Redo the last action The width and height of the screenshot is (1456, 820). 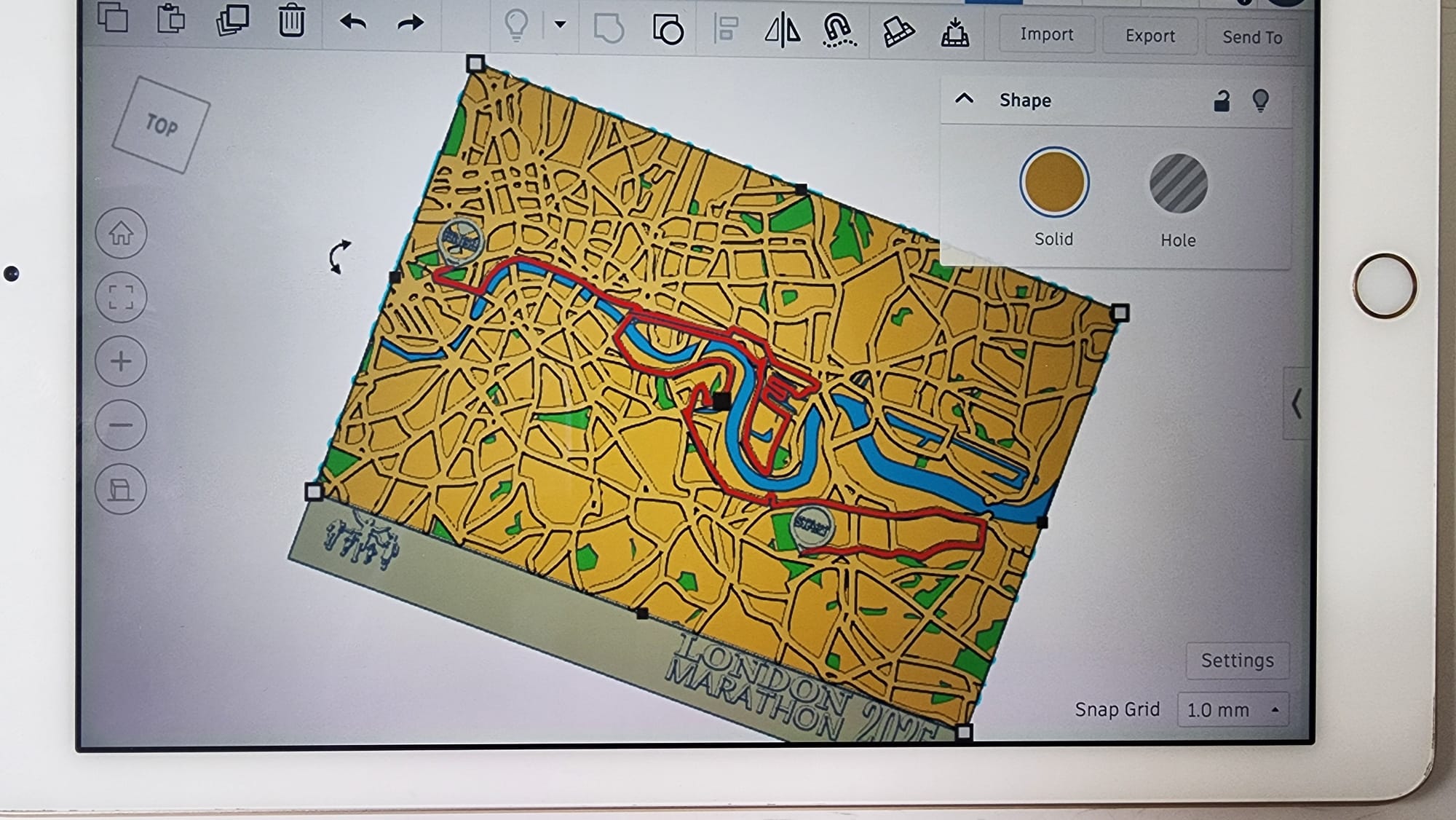click(x=411, y=23)
